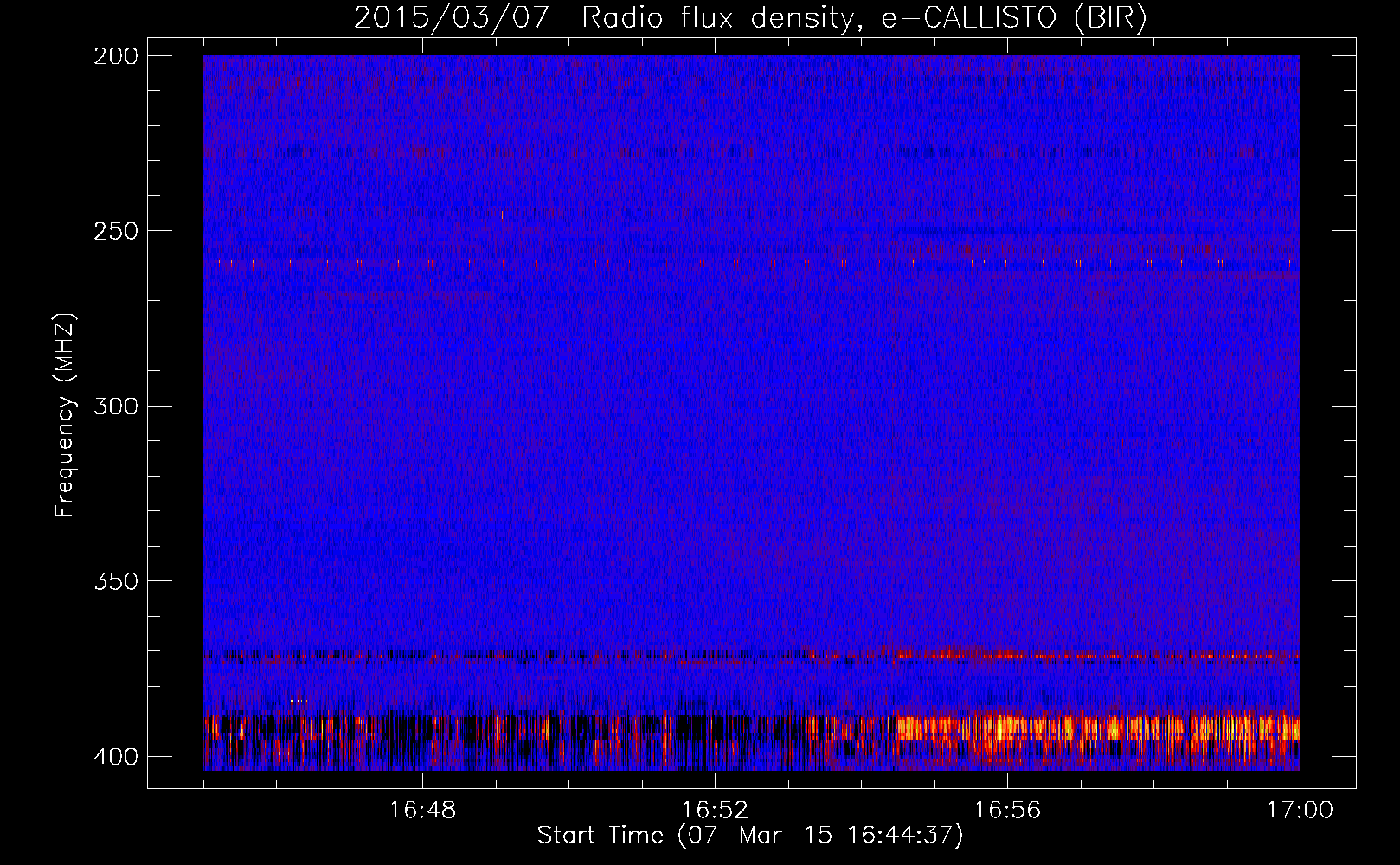This screenshot has height=865, width=1400.
Task: Click the 400 frequency tick label
Action: [x=115, y=756]
